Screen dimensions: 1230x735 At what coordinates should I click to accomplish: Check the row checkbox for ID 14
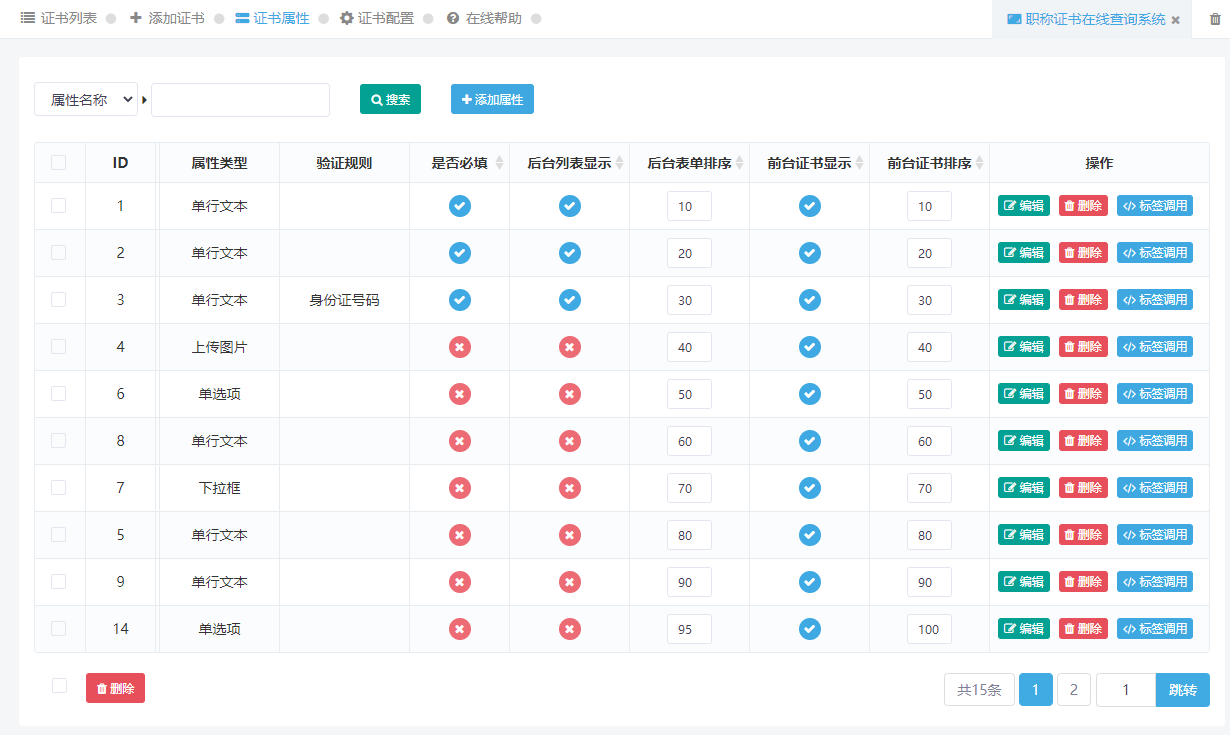click(59, 629)
